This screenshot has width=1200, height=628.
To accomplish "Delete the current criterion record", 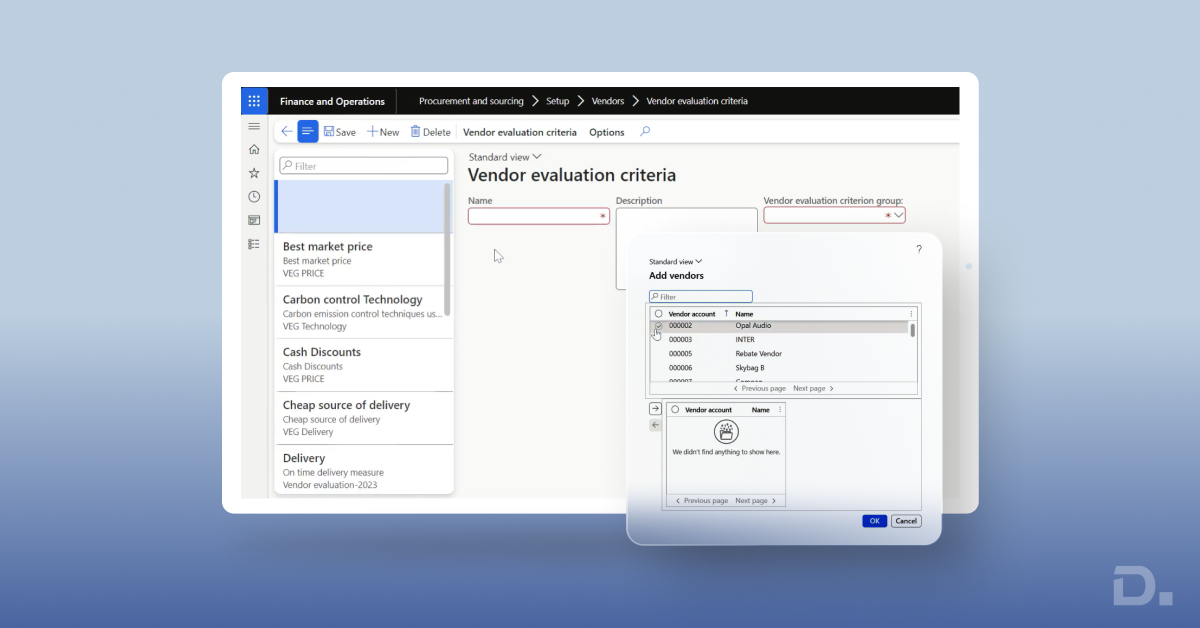I will pyautogui.click(x=431, y=132).
